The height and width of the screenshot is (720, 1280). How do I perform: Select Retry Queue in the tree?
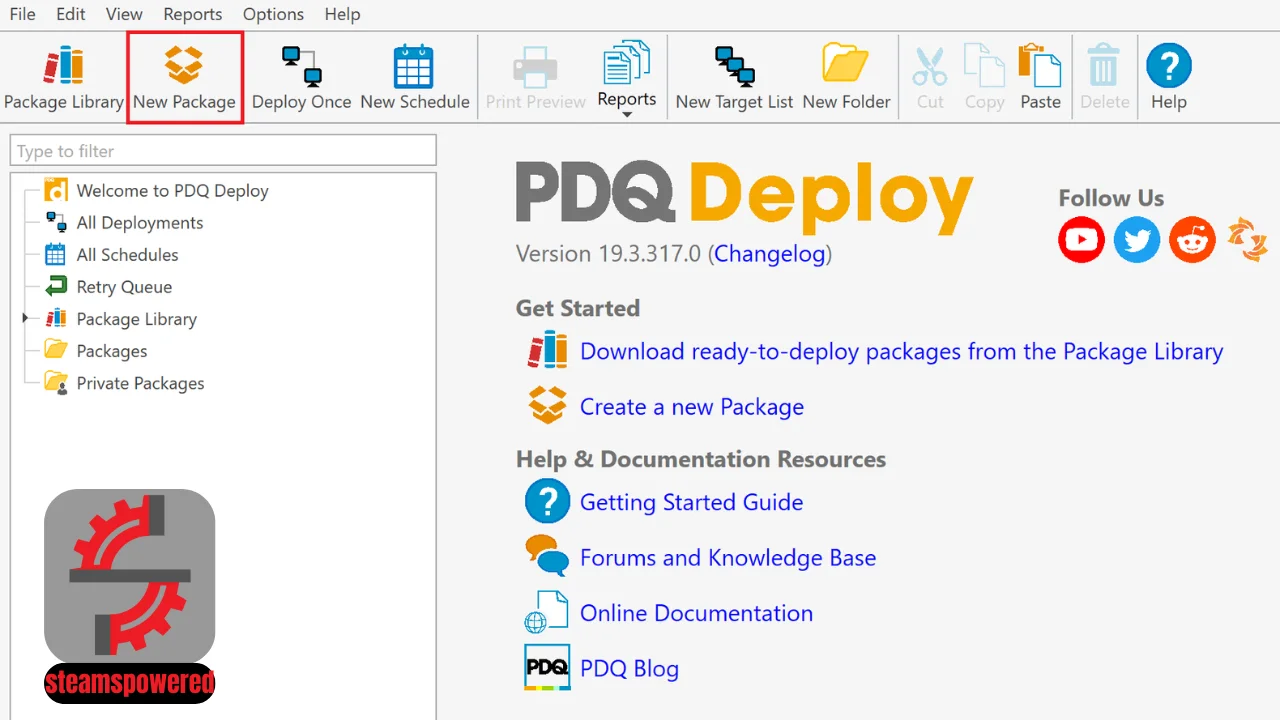(124, 287)
